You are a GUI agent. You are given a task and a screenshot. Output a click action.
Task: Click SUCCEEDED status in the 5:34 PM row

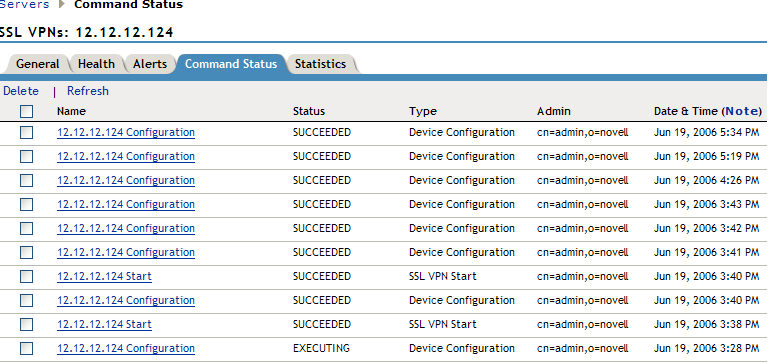pos(322,132)
